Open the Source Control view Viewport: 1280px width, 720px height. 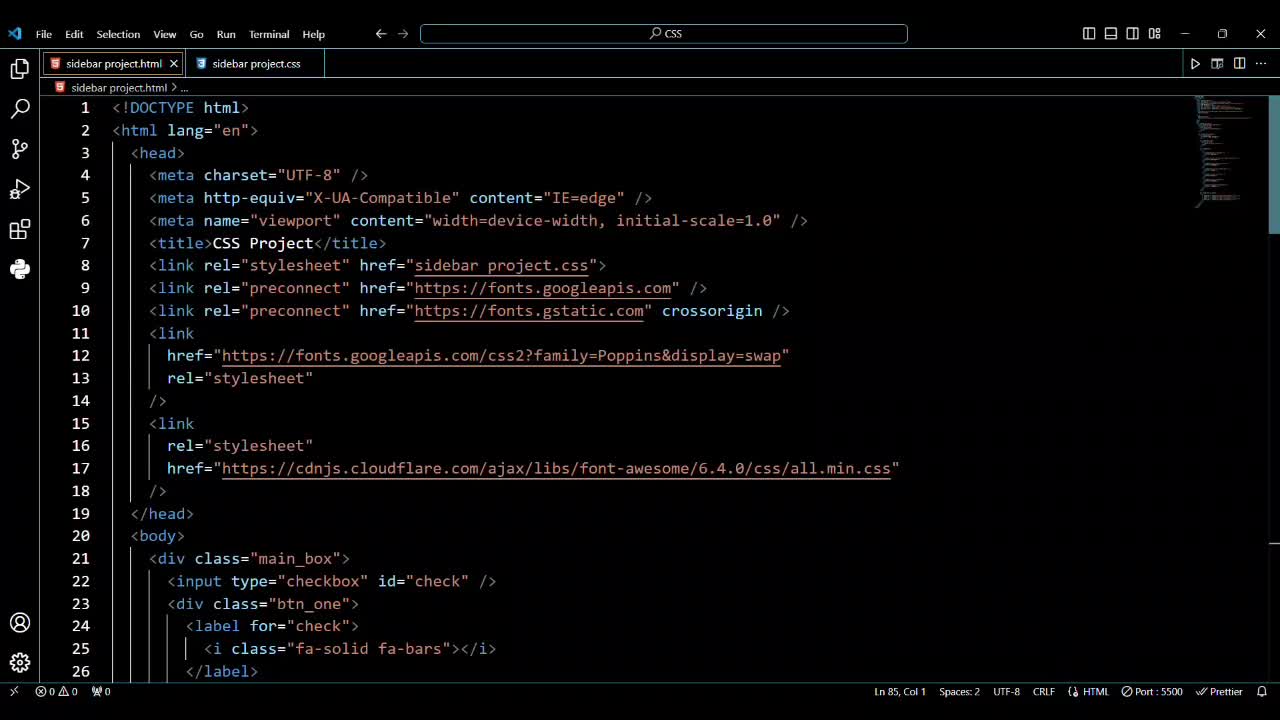pyautogui.click(x=20, y=149)
